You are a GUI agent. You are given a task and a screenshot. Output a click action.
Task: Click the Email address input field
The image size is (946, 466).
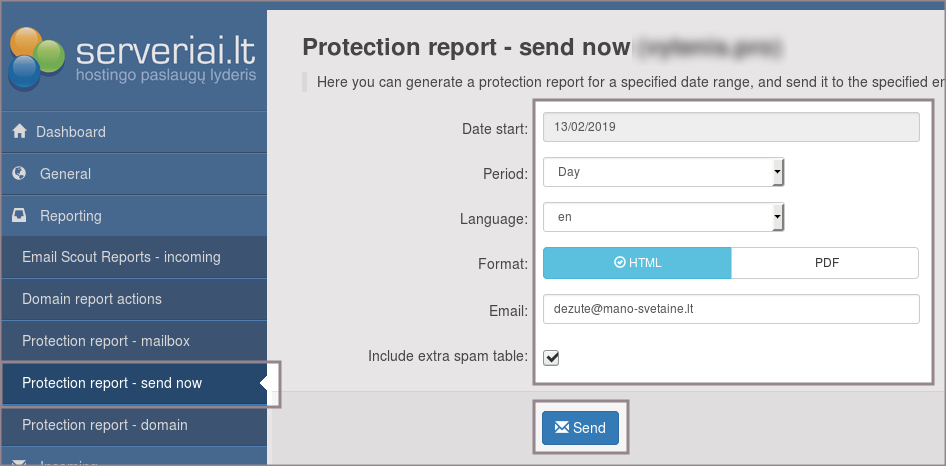point(730,309)
